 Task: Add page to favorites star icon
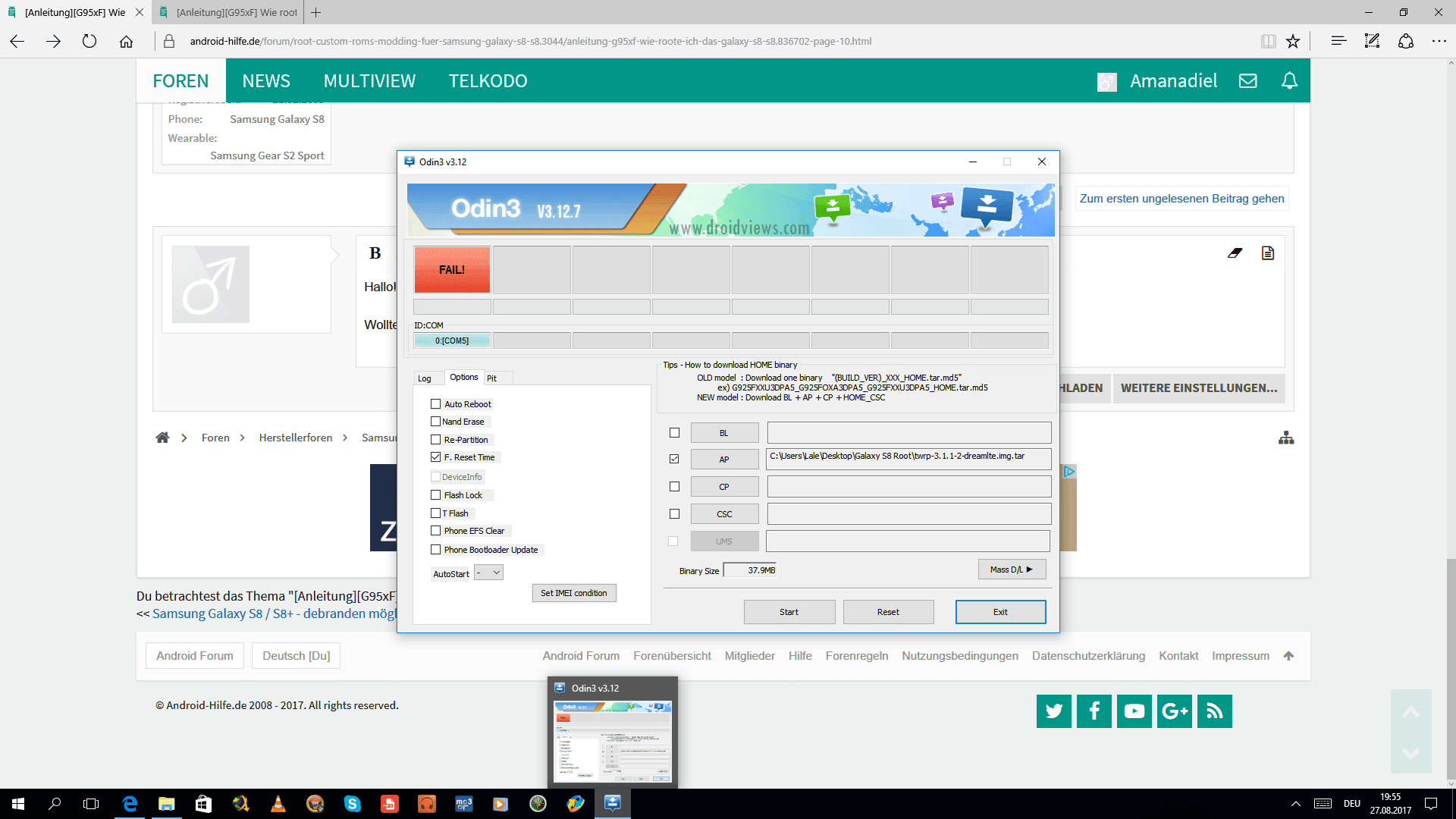point(1293,42)
